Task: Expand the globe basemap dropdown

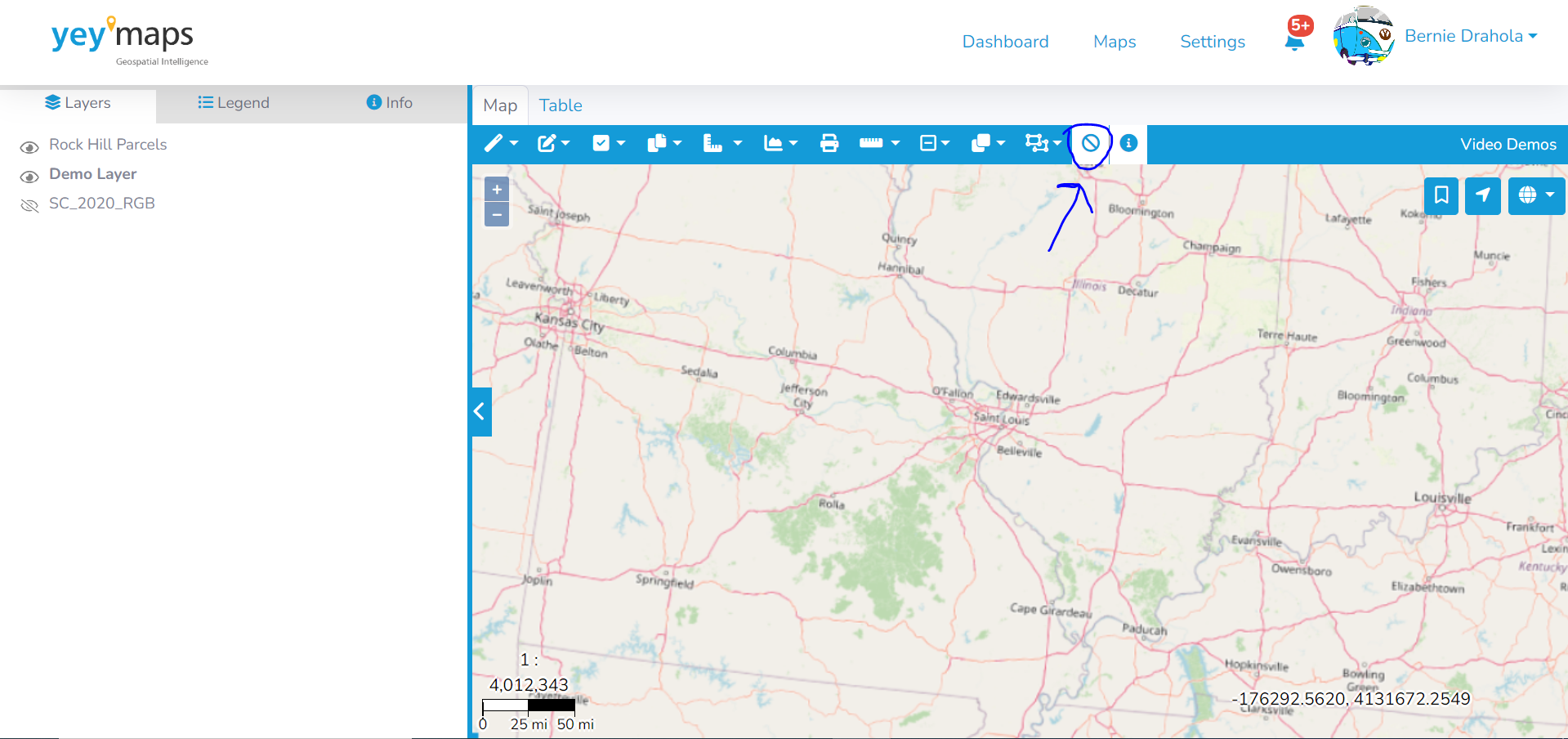Action: [1536, 195]
